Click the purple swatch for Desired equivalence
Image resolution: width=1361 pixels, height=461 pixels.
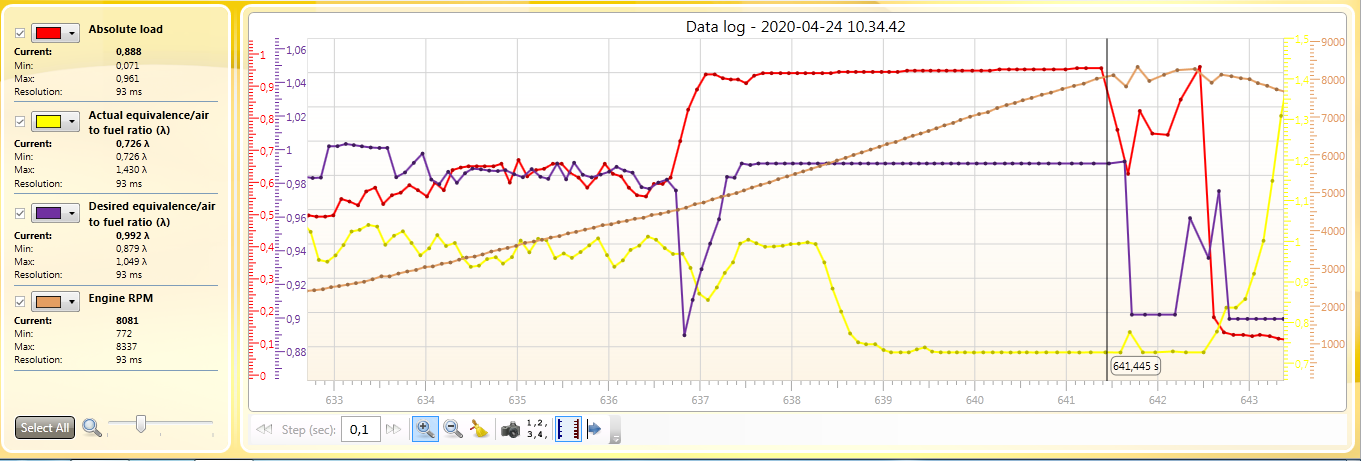coord(49,213)
